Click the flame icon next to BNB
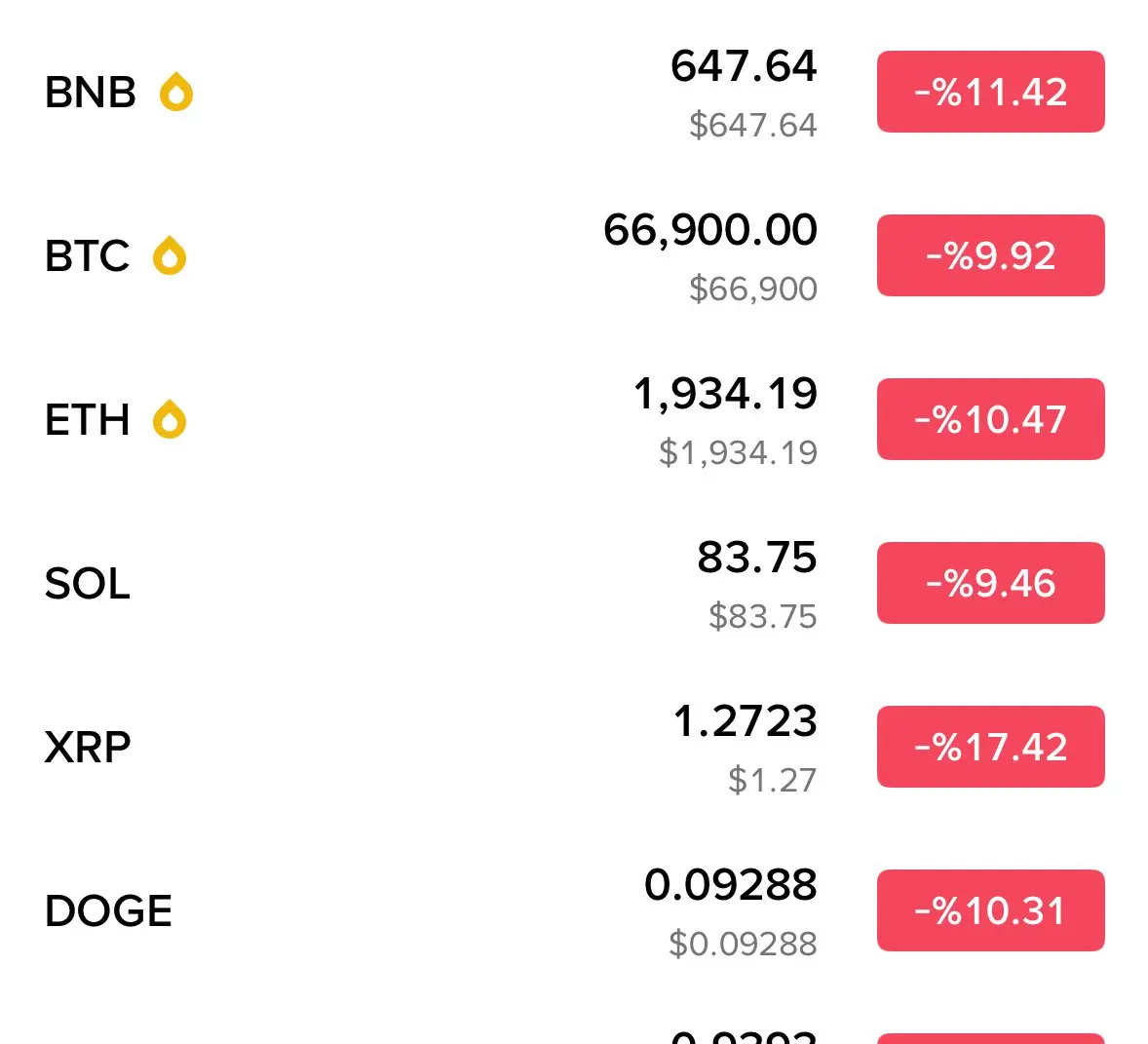The height and width of the screenshot is (1044, 1148). click(x=176, y=93)
